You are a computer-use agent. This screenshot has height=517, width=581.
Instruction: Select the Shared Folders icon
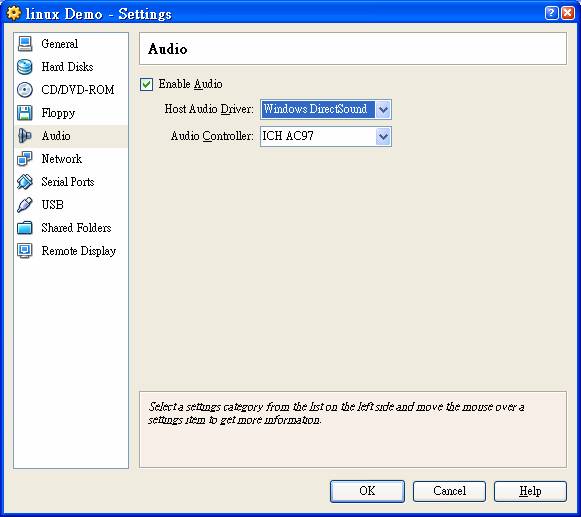point(25,228)
